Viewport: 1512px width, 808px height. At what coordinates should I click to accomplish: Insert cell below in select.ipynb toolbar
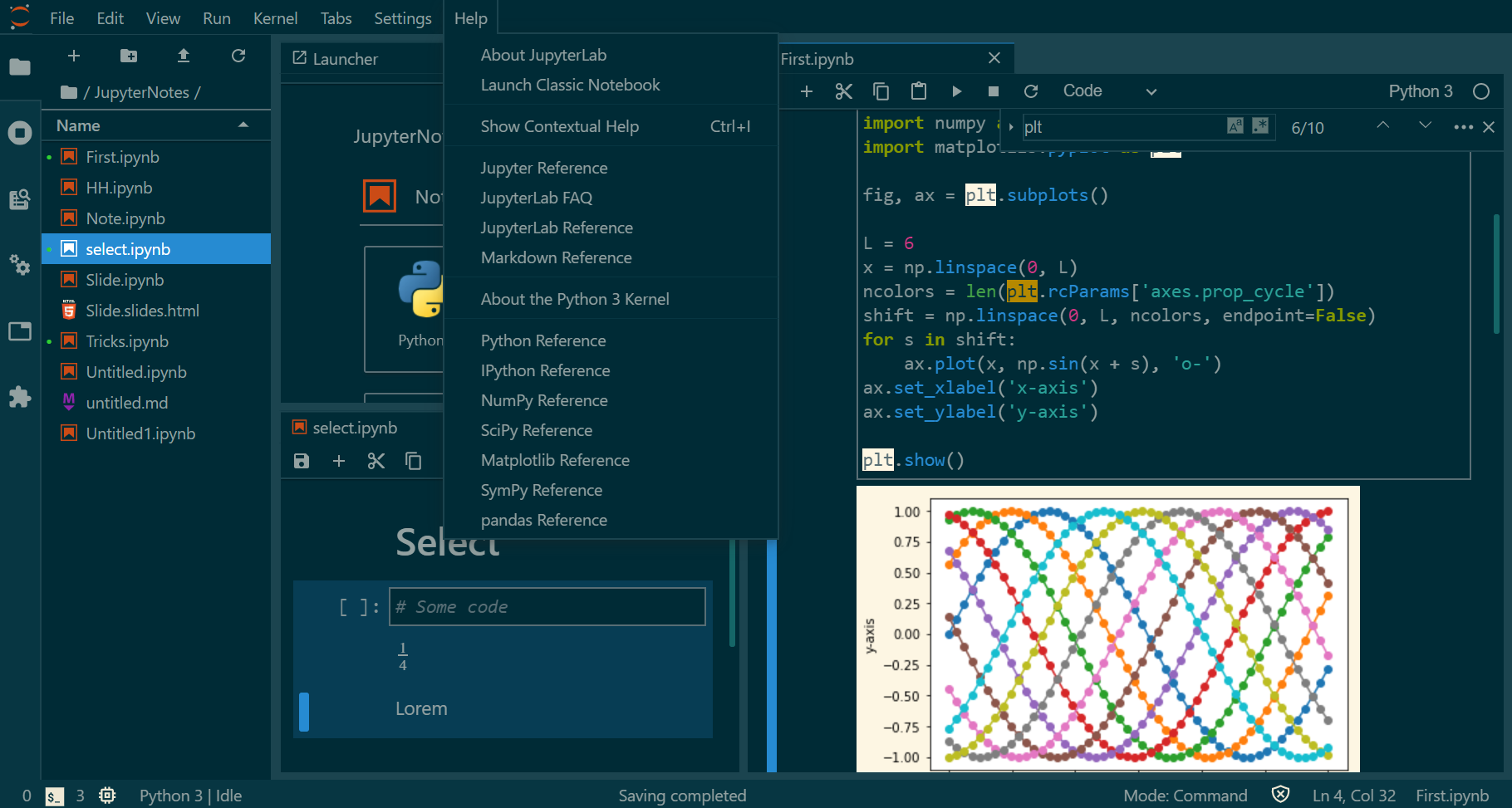[x=339, y=461]
